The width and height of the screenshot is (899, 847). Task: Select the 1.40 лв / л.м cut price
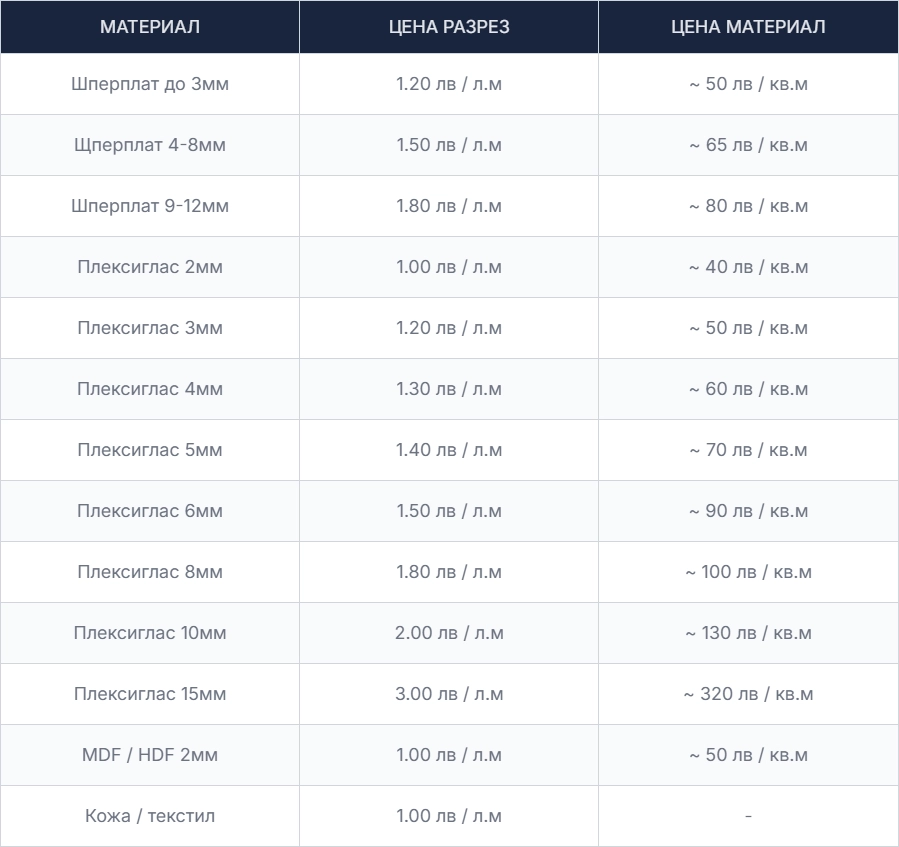click(x=449, y=450)
